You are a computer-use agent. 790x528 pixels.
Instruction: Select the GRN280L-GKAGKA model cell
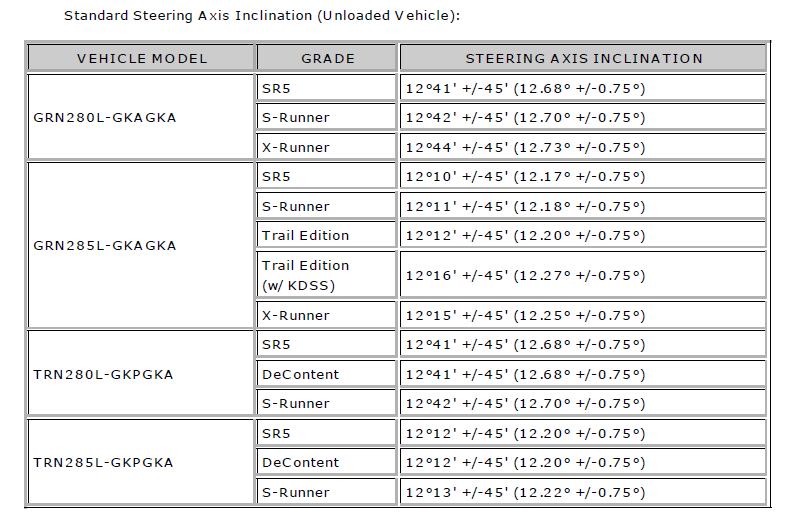[x=141, y=117]
